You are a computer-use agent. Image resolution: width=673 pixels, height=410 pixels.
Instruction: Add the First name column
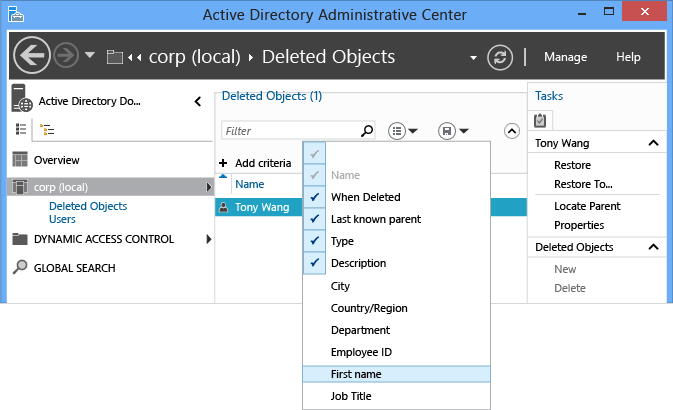click(x=397, y=374)
